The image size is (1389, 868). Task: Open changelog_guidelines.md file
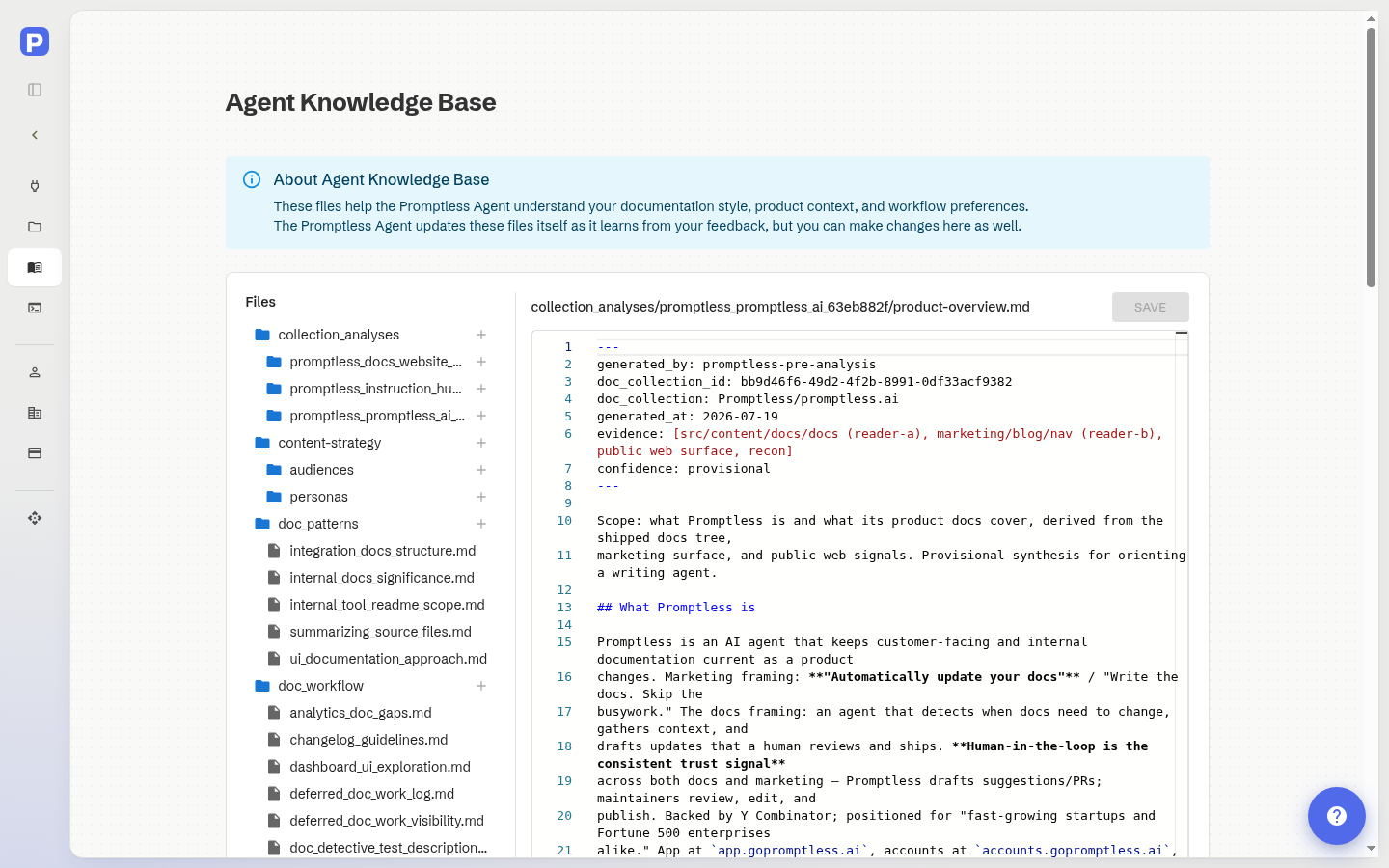pos(368,740)
